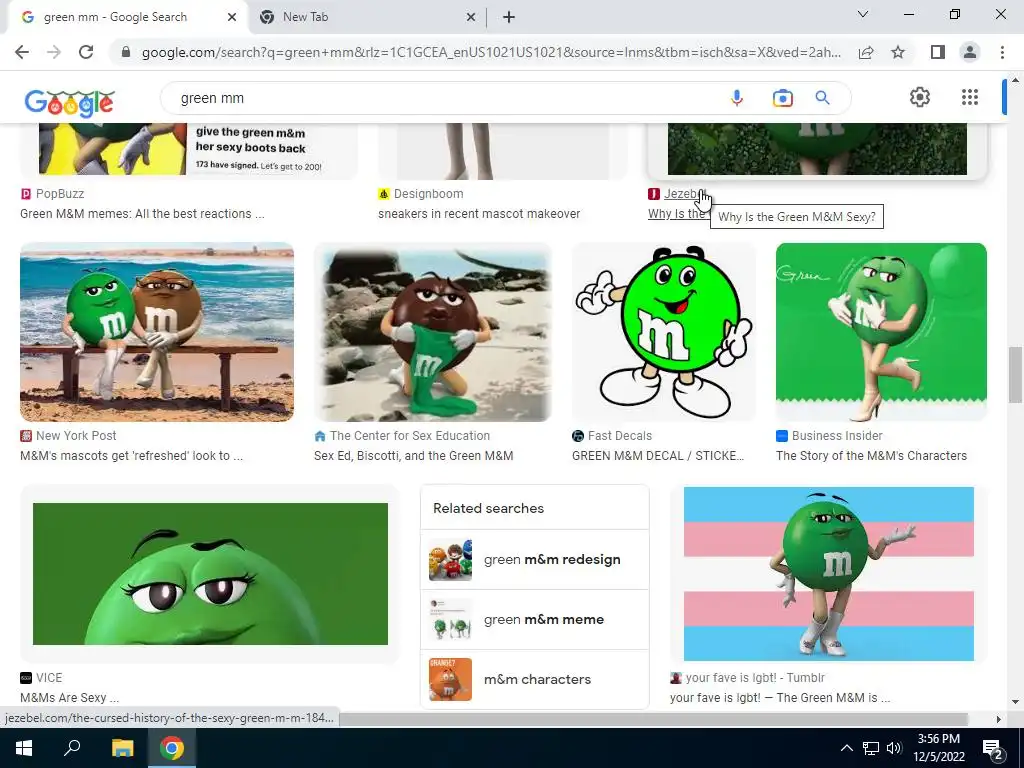Image resolution: width=1024 pixels, height=768 pixels.
Task: Open the tab search chevron
Action: [x=863, y=14]
